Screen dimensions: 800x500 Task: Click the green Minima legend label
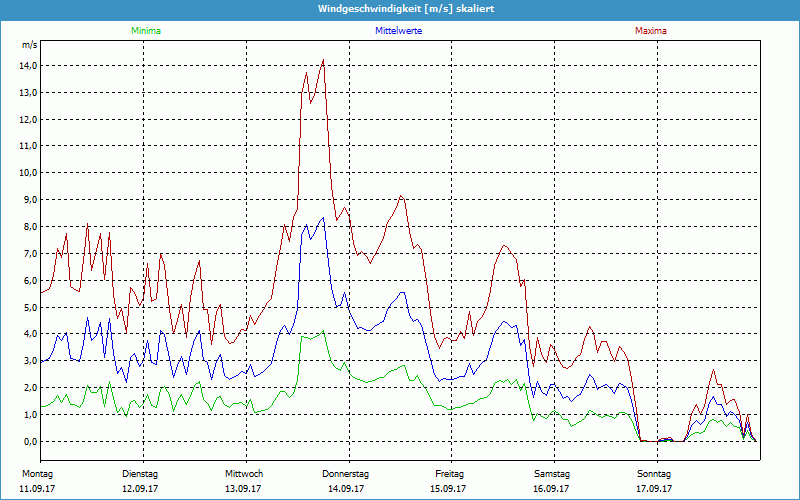[146, 31]
